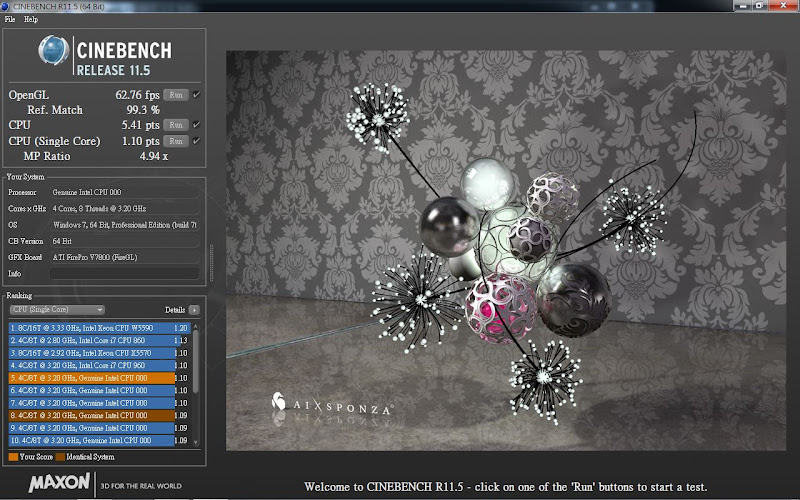Select ranking entry 1 Intel Xeon CPU W5590

[x=99, y=328]
